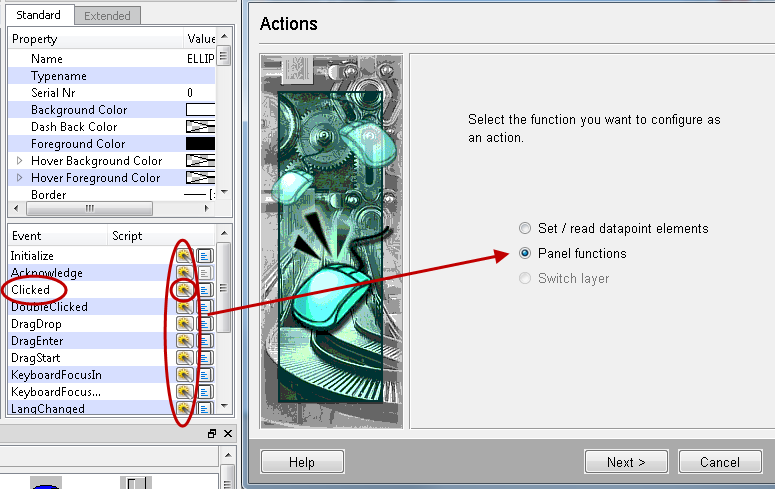Open Help for the Actions wizard

click(302, 462)
